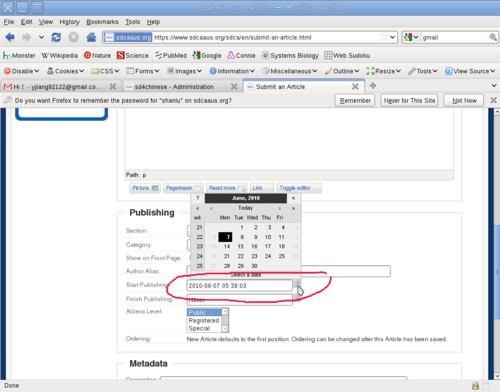Close the sd4chinese Administration tab

pyautogui.click(x=234, y=87)
